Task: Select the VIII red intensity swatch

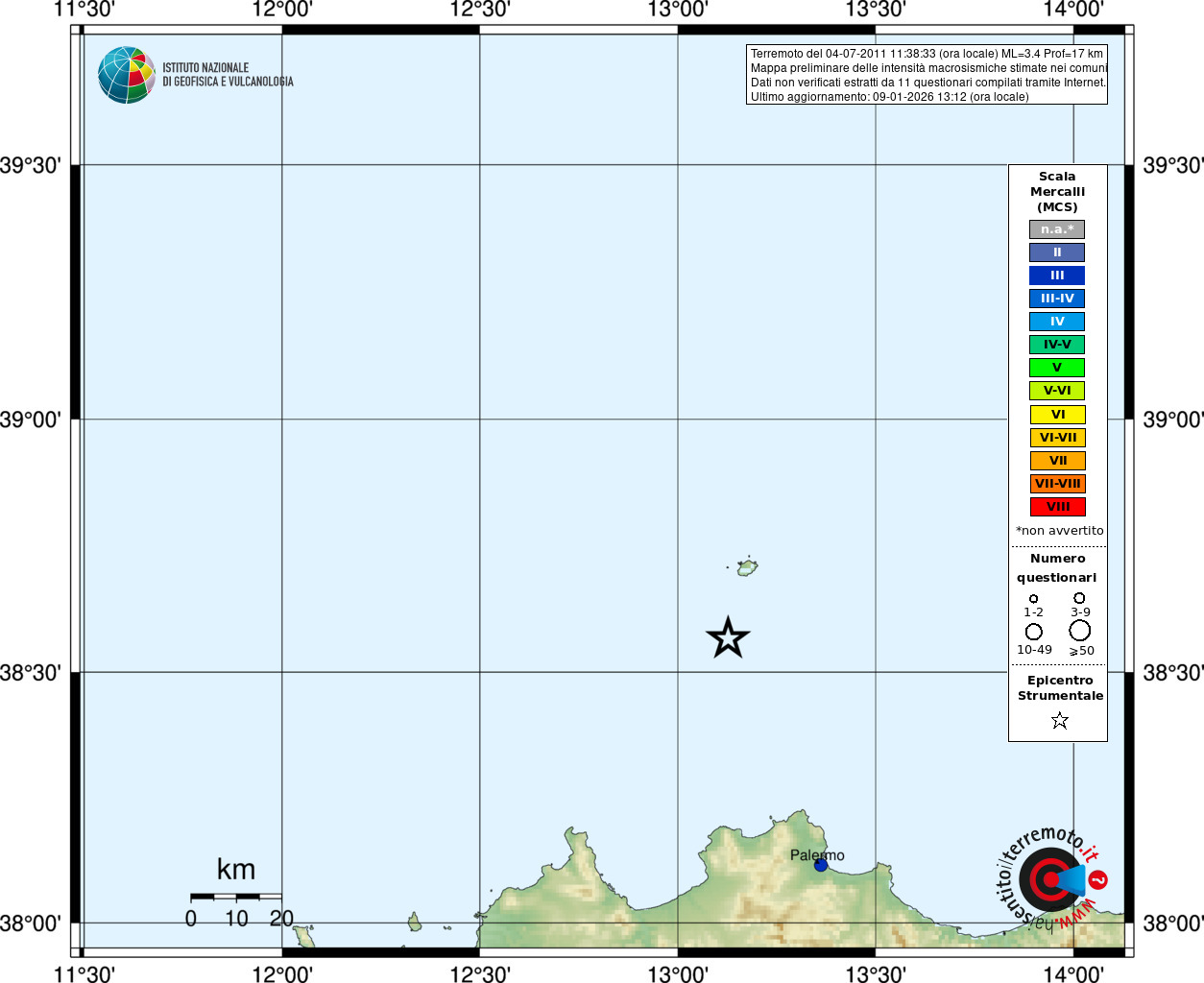Action: pos(1057,507)
